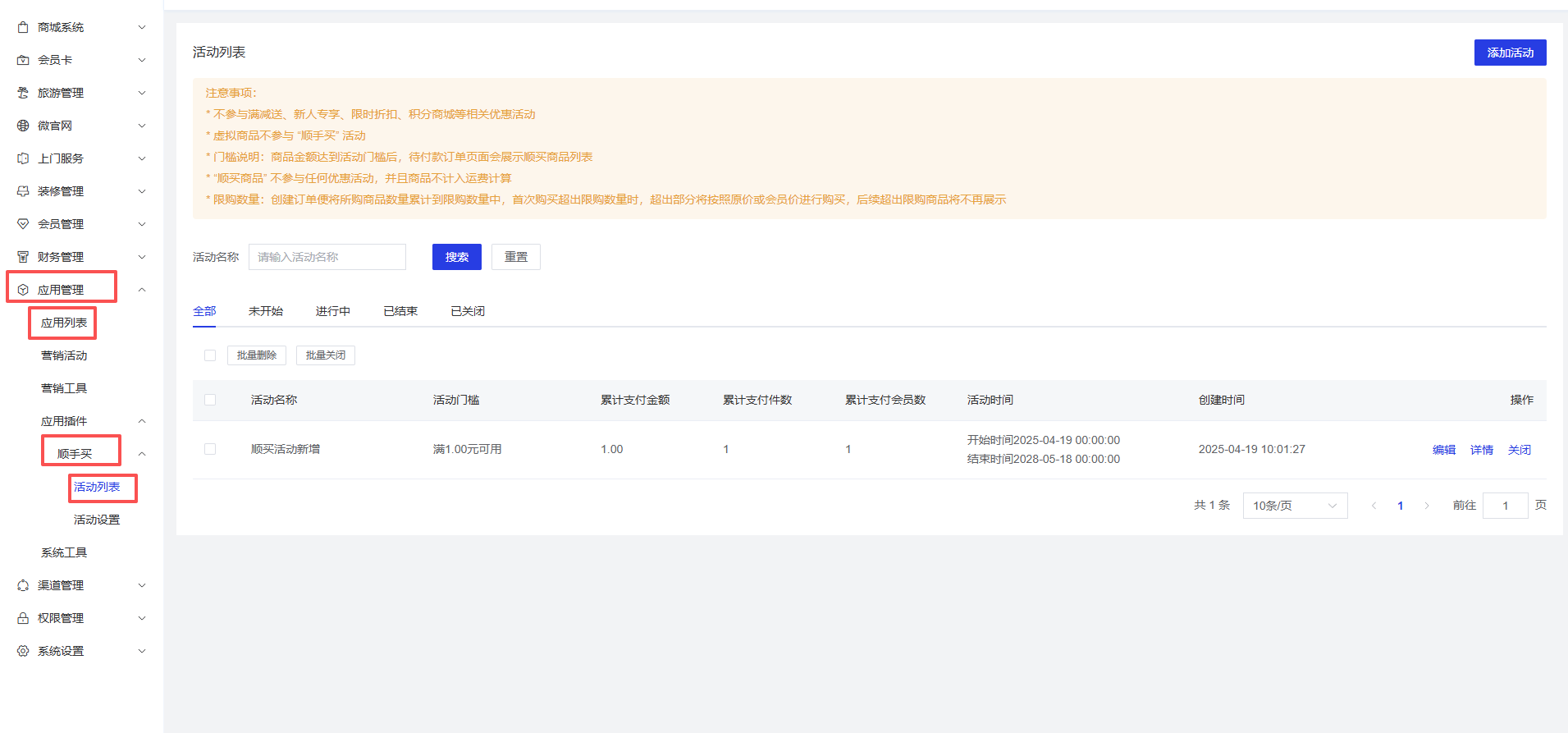Toggle the select-all checkbox in table header

[210, 400]
